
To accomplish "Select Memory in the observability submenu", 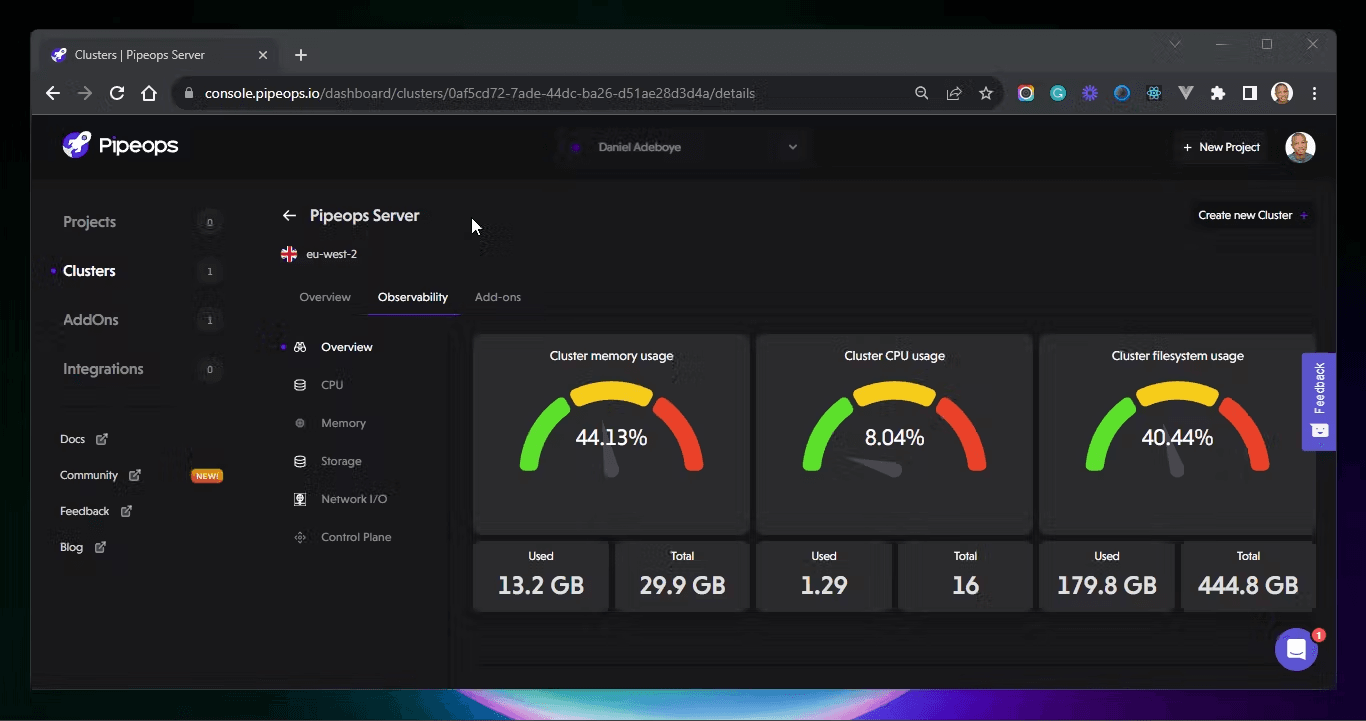I will [343, 423].
